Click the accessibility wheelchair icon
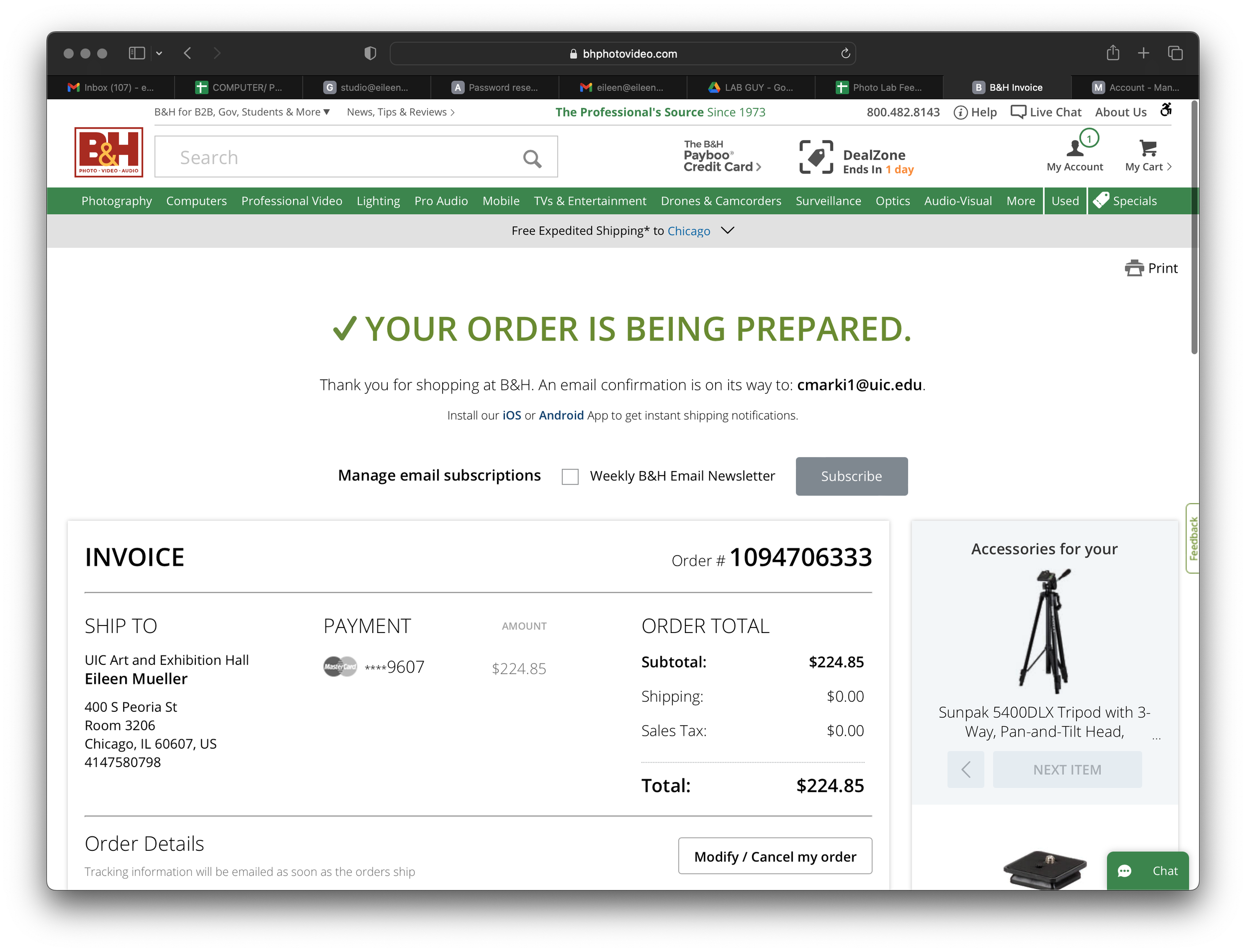This screenshot has height=952, width=1246. tap(1166, 110)
